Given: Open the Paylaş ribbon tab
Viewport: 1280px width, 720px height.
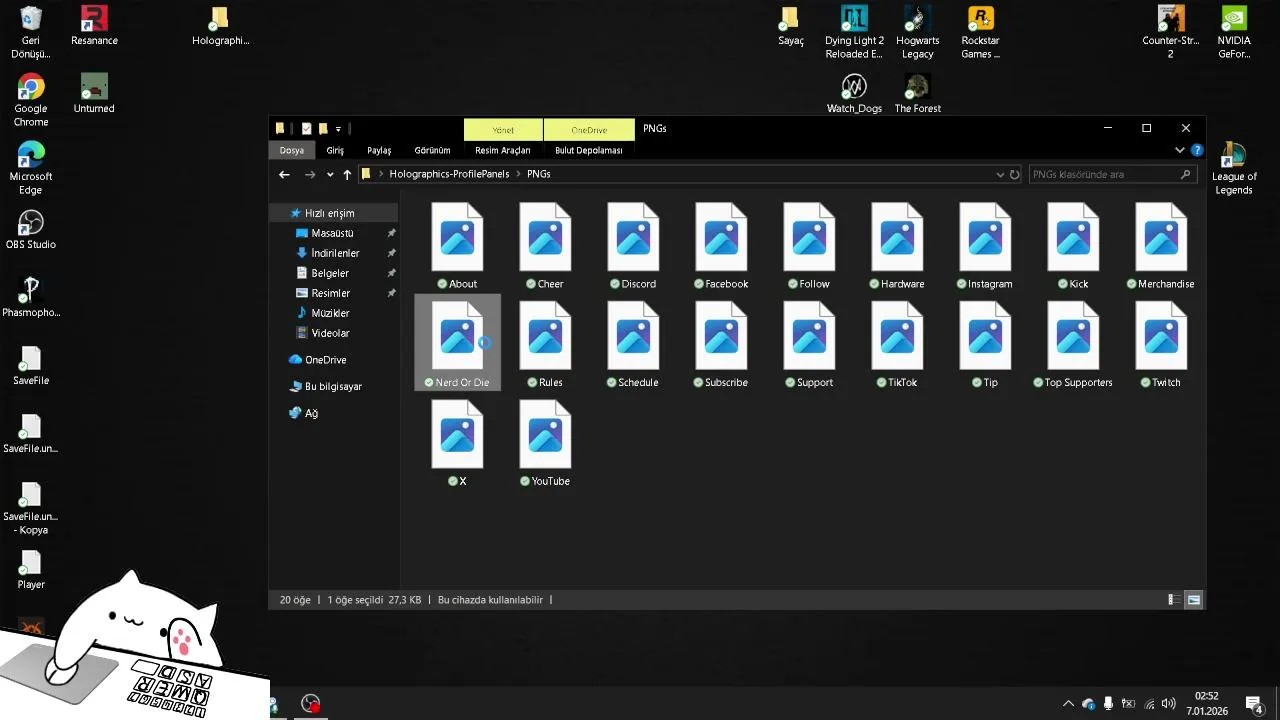Looking at the screenshot, I should [x=379, y=150].
